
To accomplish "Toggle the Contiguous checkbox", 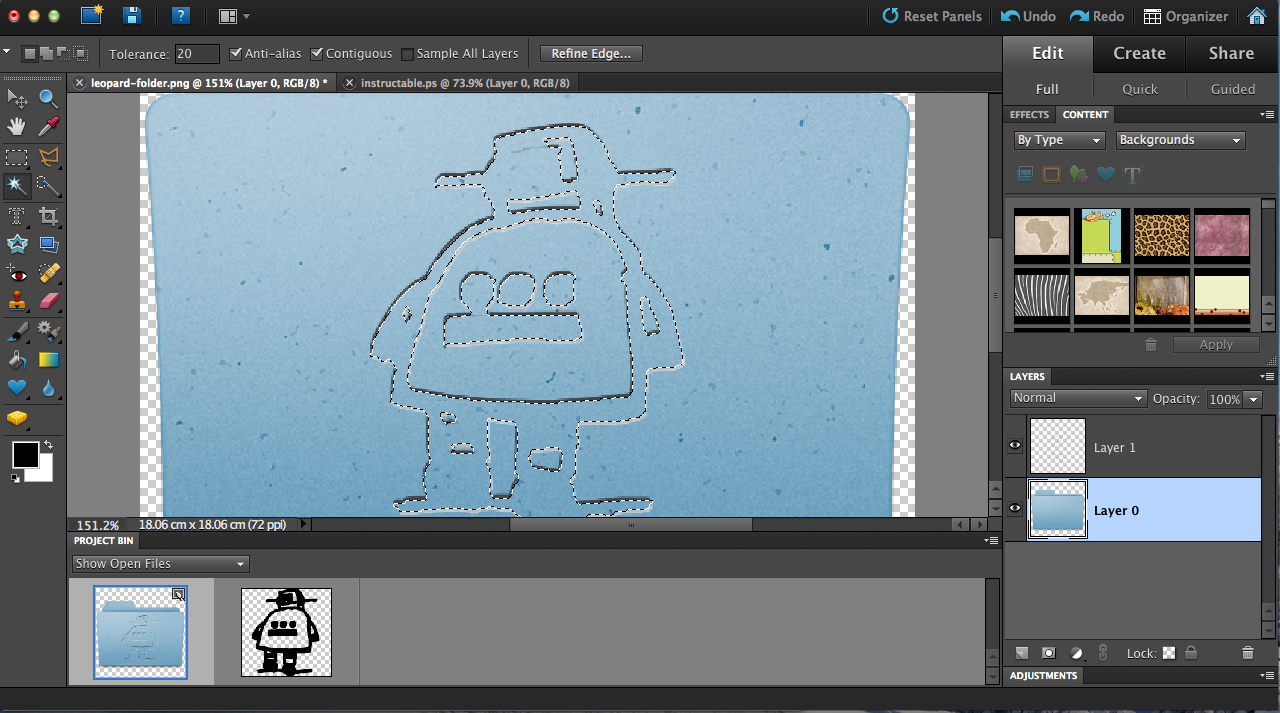I will click(317, 53).
